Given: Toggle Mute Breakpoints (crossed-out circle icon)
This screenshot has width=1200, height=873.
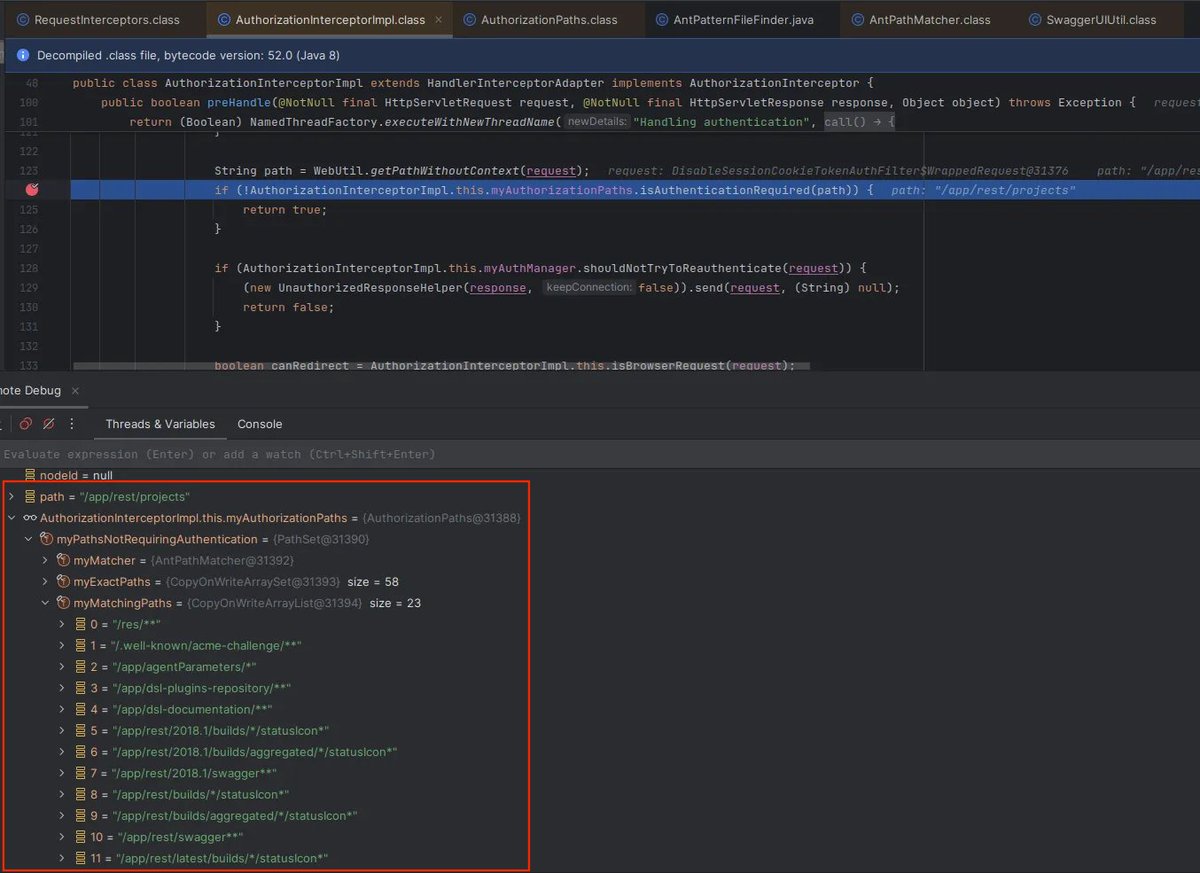Looking at the screenshot, I should tap(50, 424).
